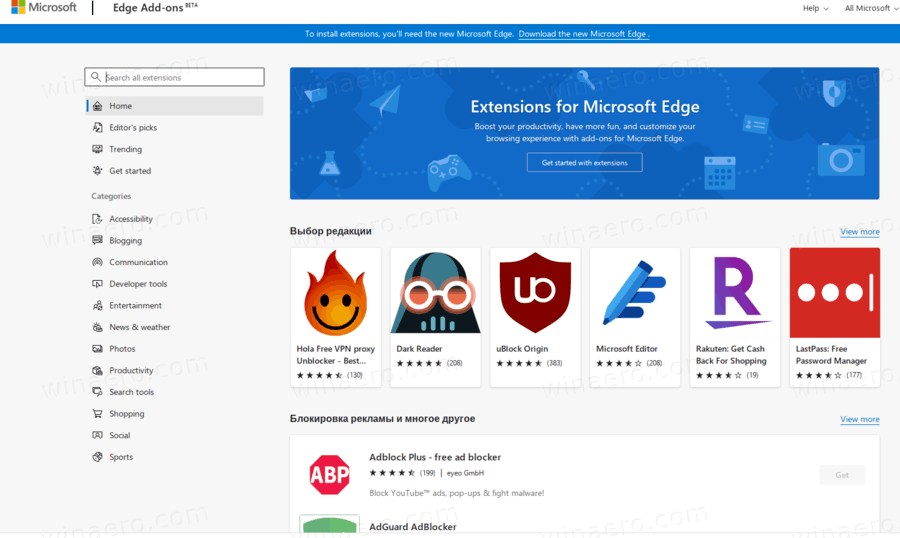Image resolution: width=900 pixels, height=538 pixels.
Task: Click the search magnifier icon
Action: [x=96, y=77]
